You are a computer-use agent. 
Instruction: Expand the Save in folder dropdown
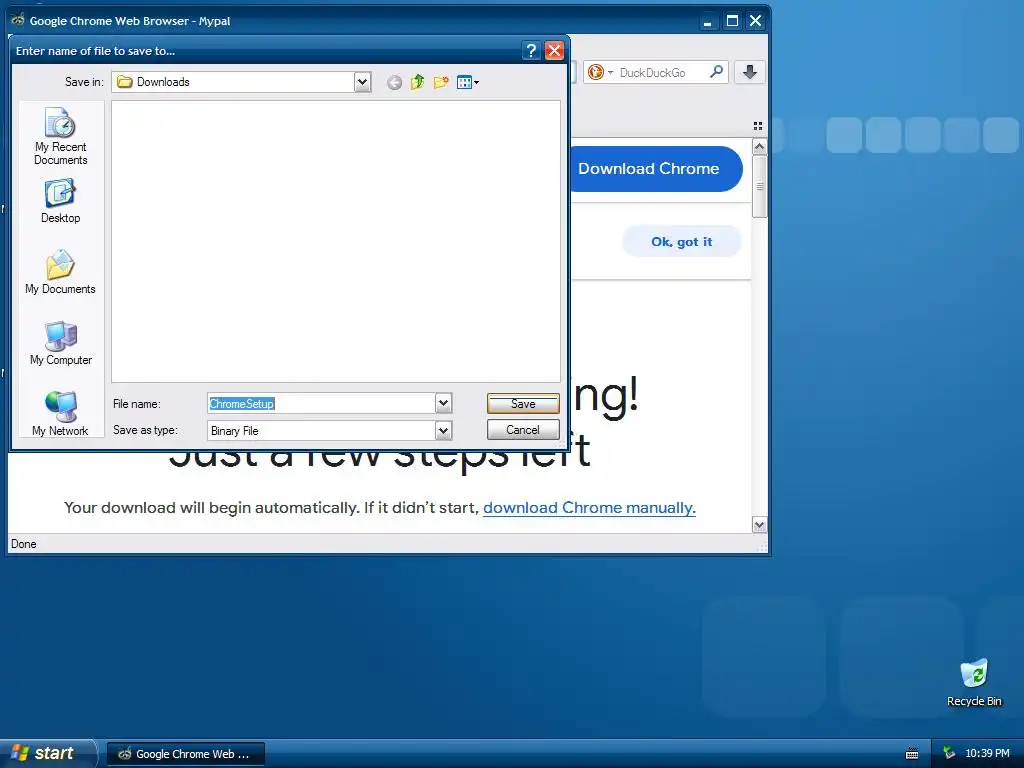click(x=362, y=82)
